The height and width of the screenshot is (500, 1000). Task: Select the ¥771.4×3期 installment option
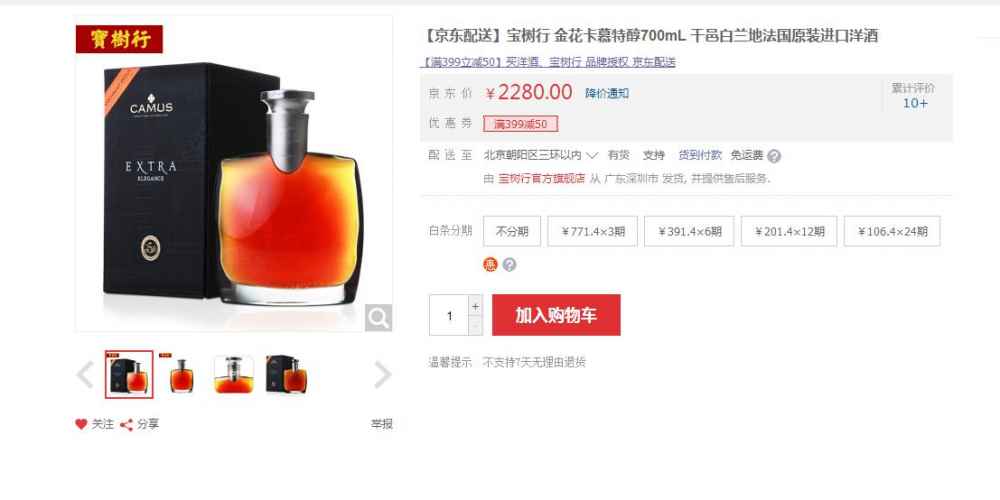click(x=592, y=232)
